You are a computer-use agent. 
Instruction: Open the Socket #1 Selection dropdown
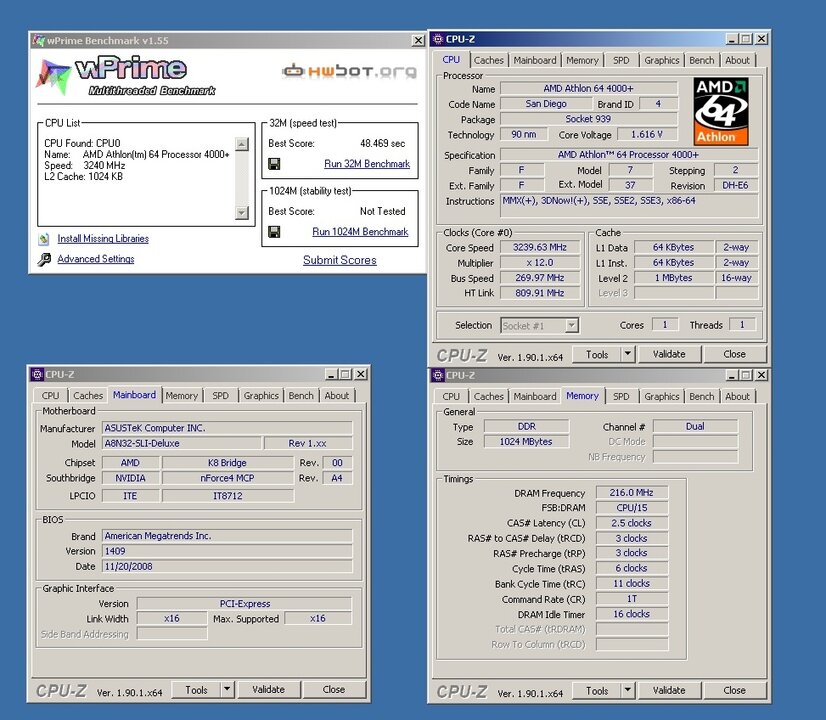pyautogui.click(x=572, y=326)
